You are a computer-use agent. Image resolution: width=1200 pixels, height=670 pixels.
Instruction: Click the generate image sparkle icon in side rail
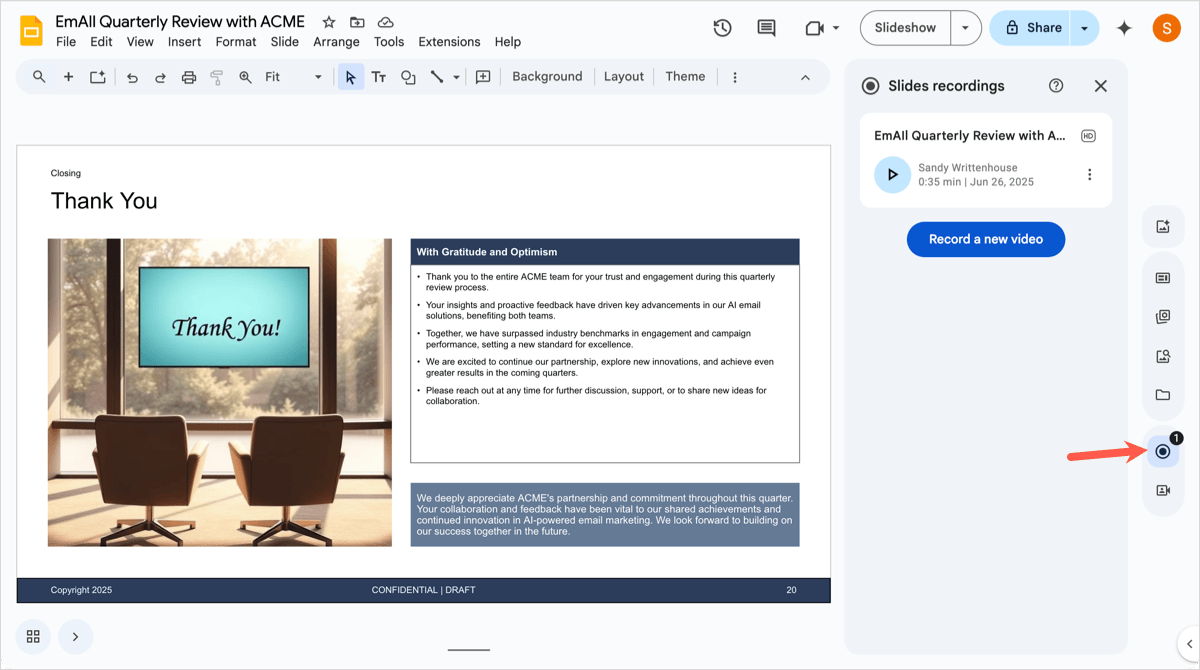1163,227
